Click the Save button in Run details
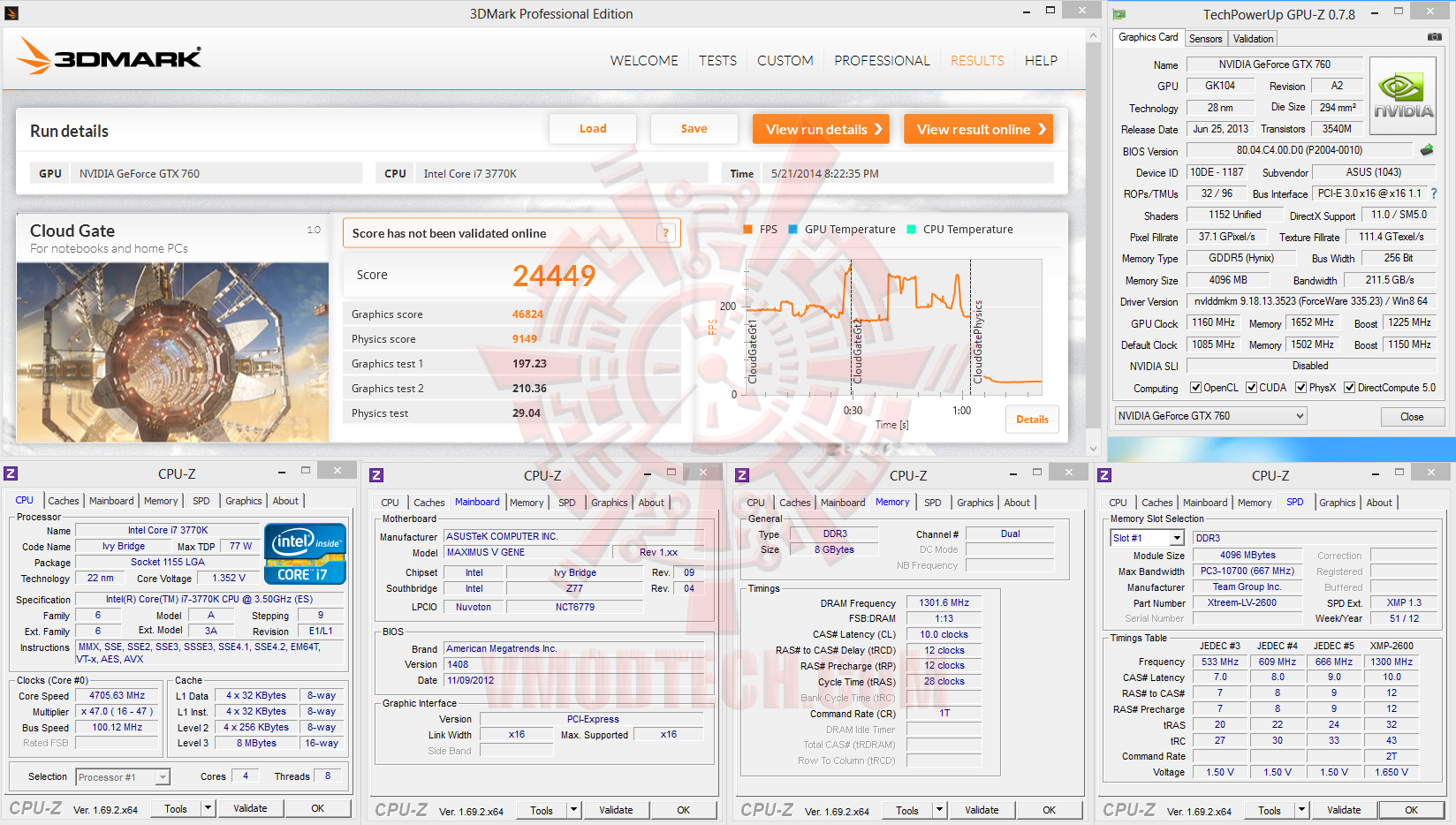 pyautogui.click(x=694, y=129)
